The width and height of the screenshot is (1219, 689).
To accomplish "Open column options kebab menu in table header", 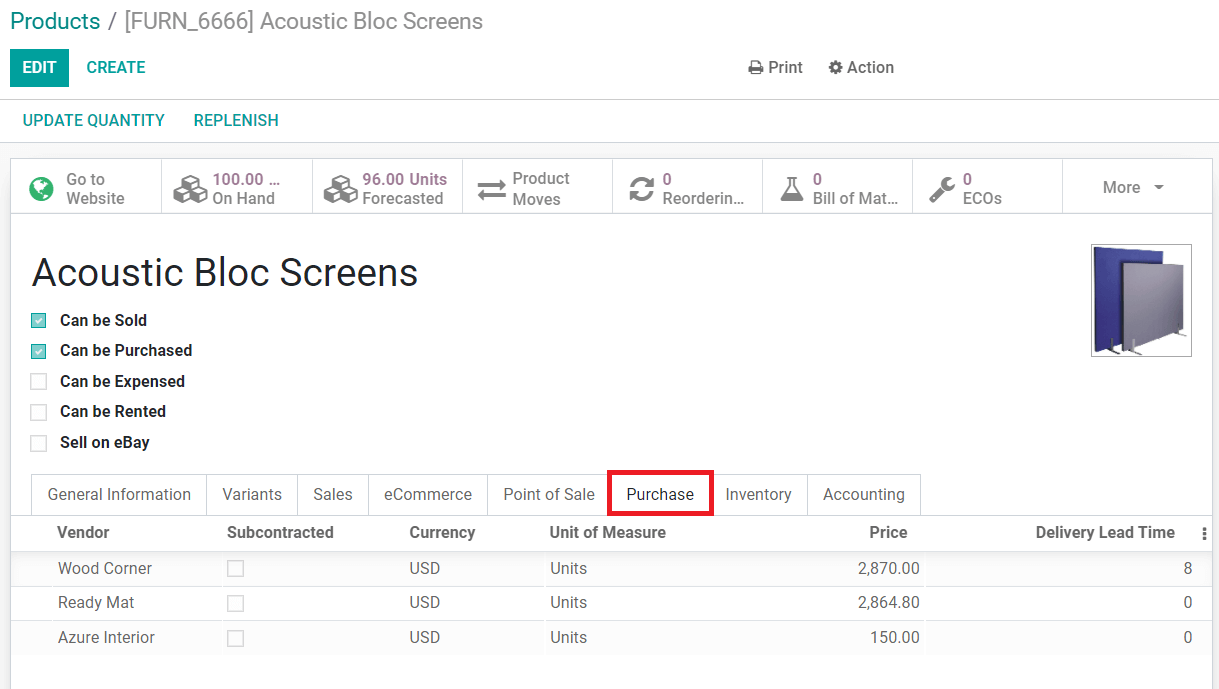I will [x=1204, y=533].
